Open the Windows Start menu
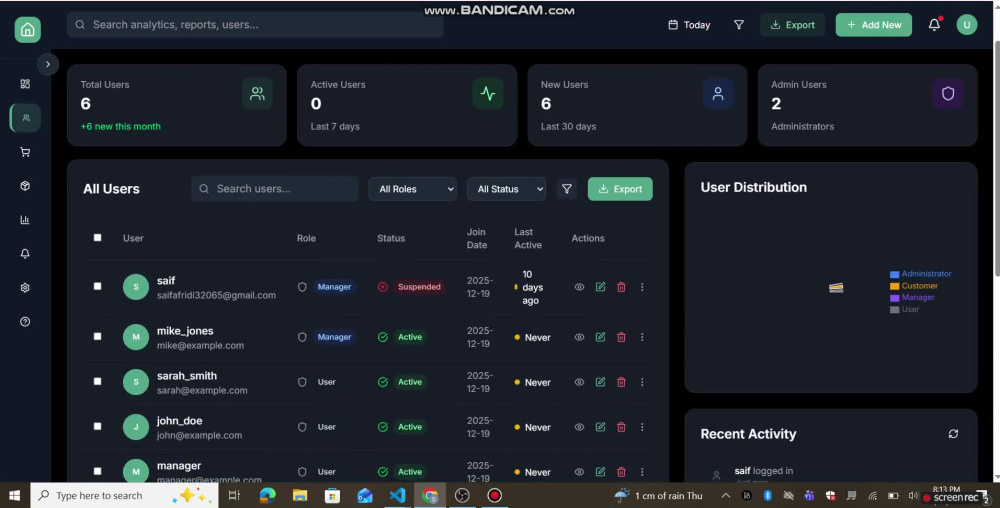The image size is (1000, 508). 14,495
